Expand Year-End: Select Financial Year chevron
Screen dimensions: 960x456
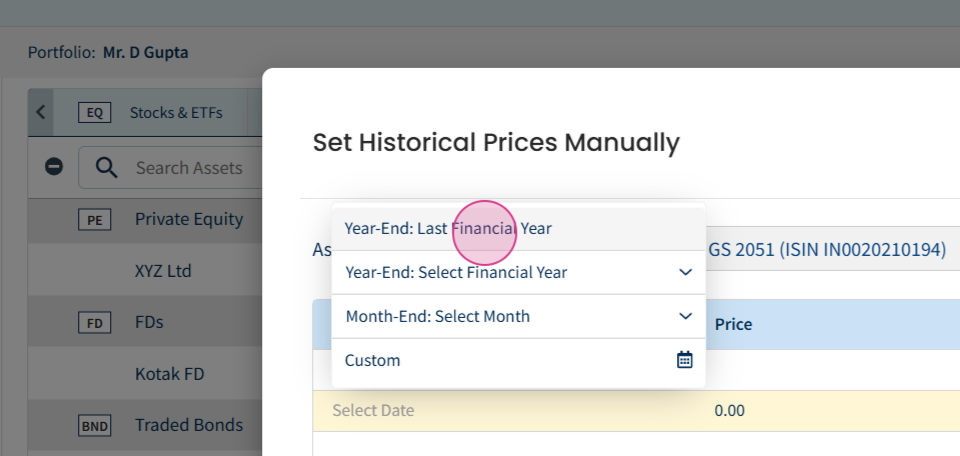pyautogui.click(x=685, y=272)
